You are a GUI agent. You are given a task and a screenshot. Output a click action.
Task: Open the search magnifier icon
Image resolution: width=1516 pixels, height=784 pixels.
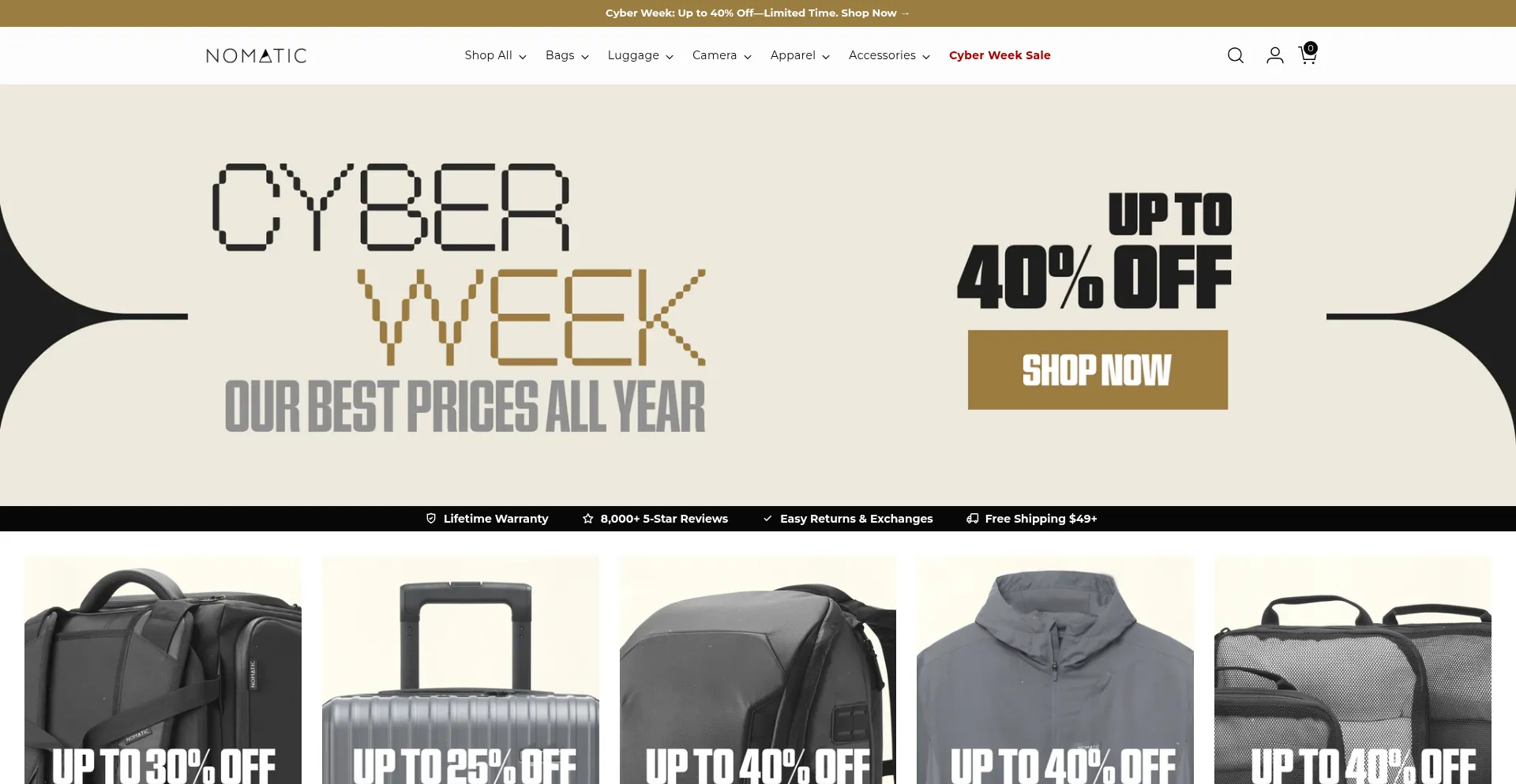pos(1236,55)
